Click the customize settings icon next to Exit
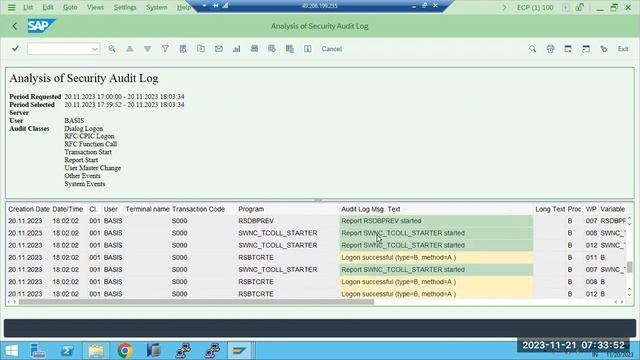Image resolution: width=640 pixels, height=360 pixels. (x=604, y=49)
